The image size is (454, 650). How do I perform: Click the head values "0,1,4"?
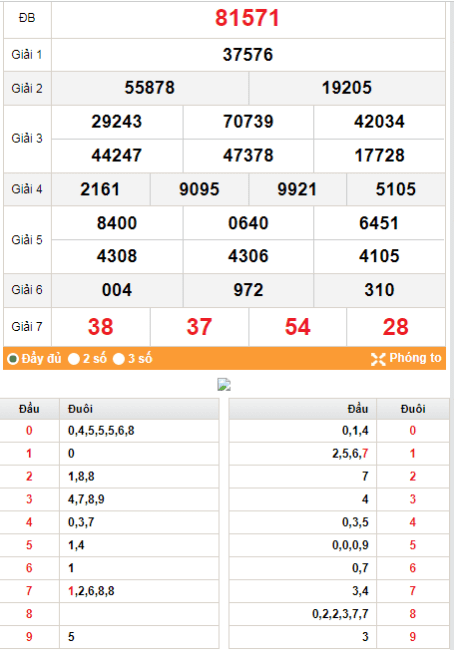pyautogui.click(x=355, y=431)
